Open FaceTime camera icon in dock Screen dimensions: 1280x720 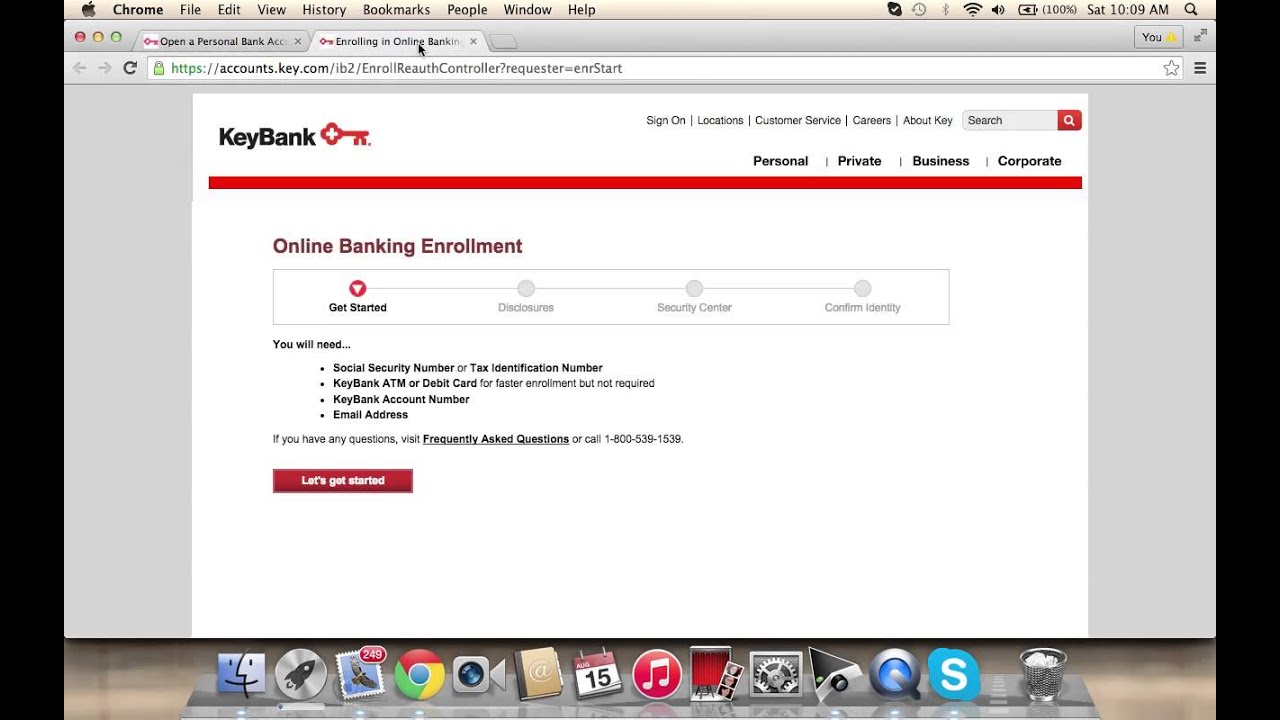[x=478, y=676]
